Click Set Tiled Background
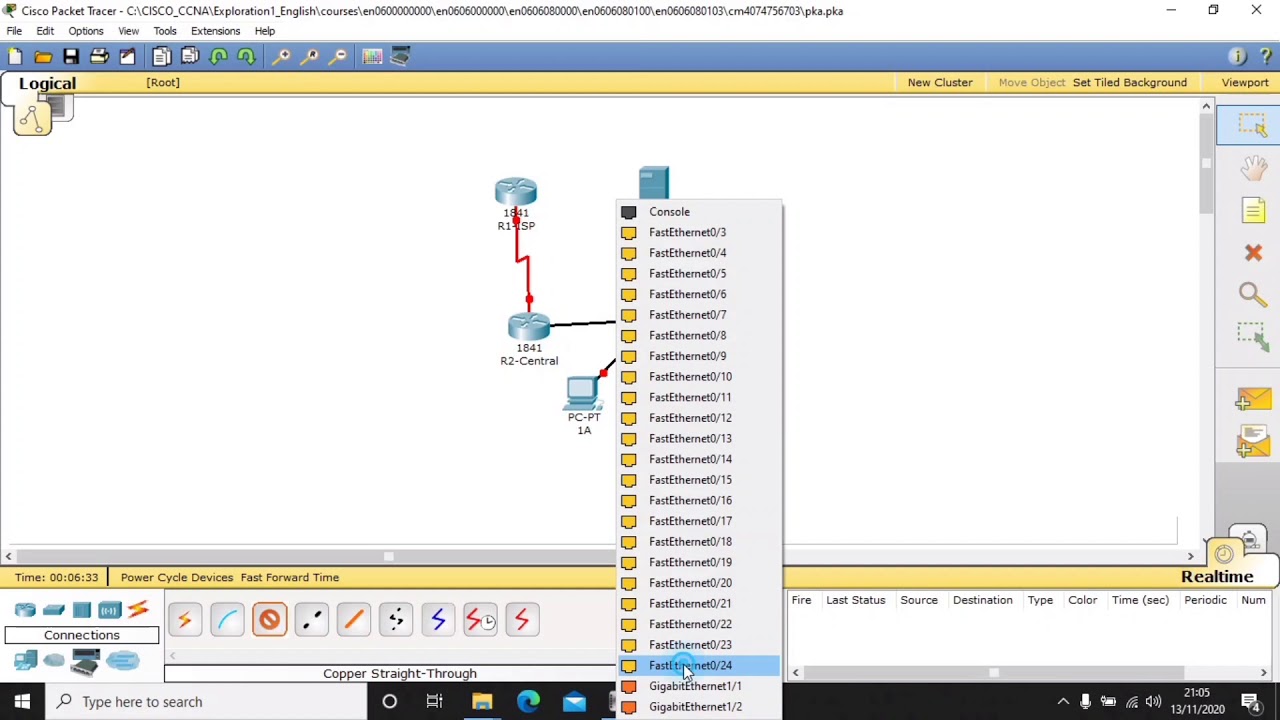The width and height of the screenshot is (1280, 720). coord(1130,83)
